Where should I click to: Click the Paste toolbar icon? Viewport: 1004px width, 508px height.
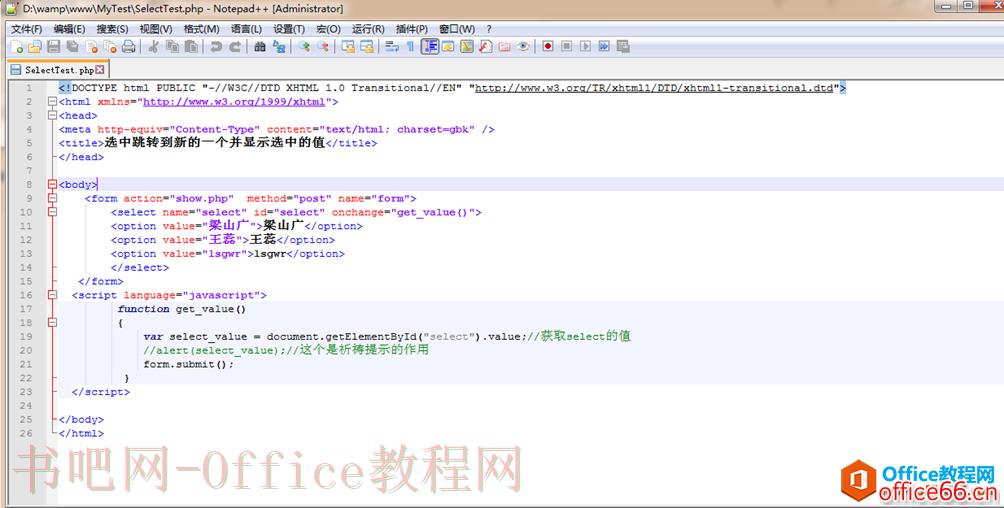(x=191, y=46)
